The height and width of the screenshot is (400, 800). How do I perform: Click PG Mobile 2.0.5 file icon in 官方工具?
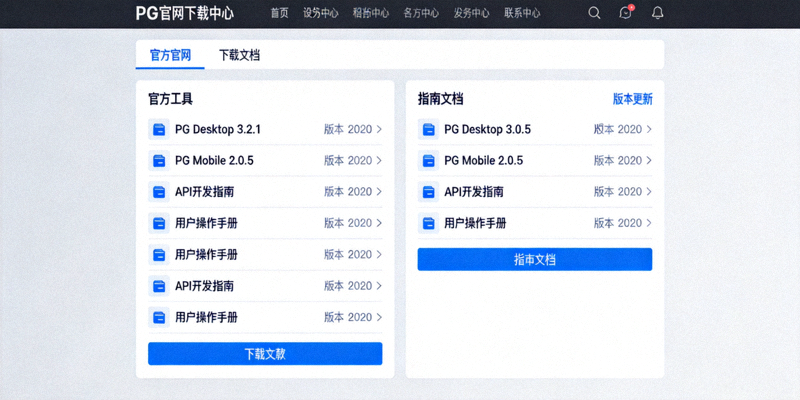point(159,161)
